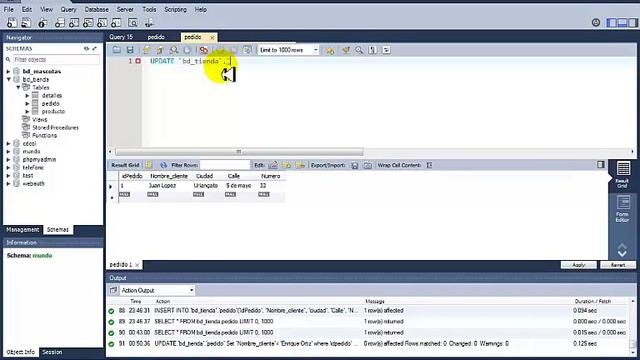Screen dimensions: 640x360
Task: Import records with the Export/Import folder icon
Action: pyautogui.click(x=368, y=165)
